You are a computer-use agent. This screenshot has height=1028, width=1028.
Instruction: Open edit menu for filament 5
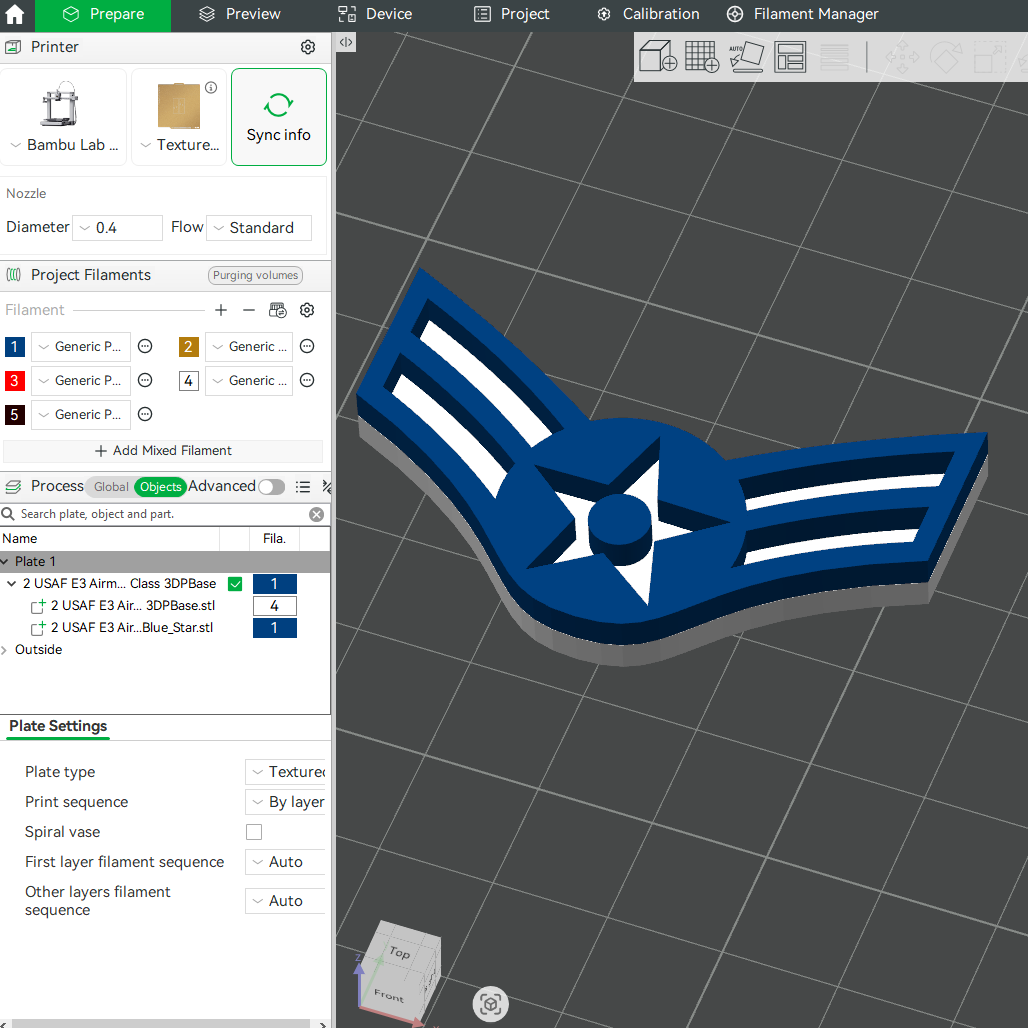pos(145,414)
